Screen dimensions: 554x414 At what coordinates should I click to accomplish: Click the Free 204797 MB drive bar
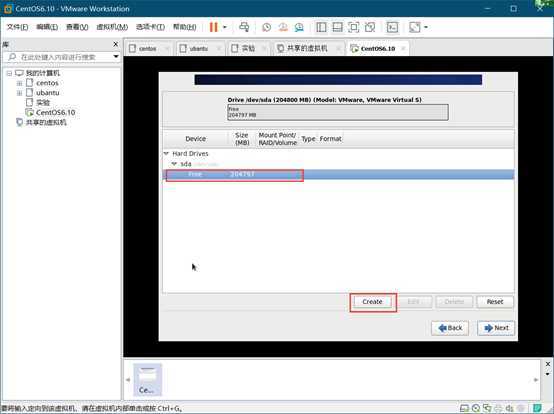click(338, 112)
